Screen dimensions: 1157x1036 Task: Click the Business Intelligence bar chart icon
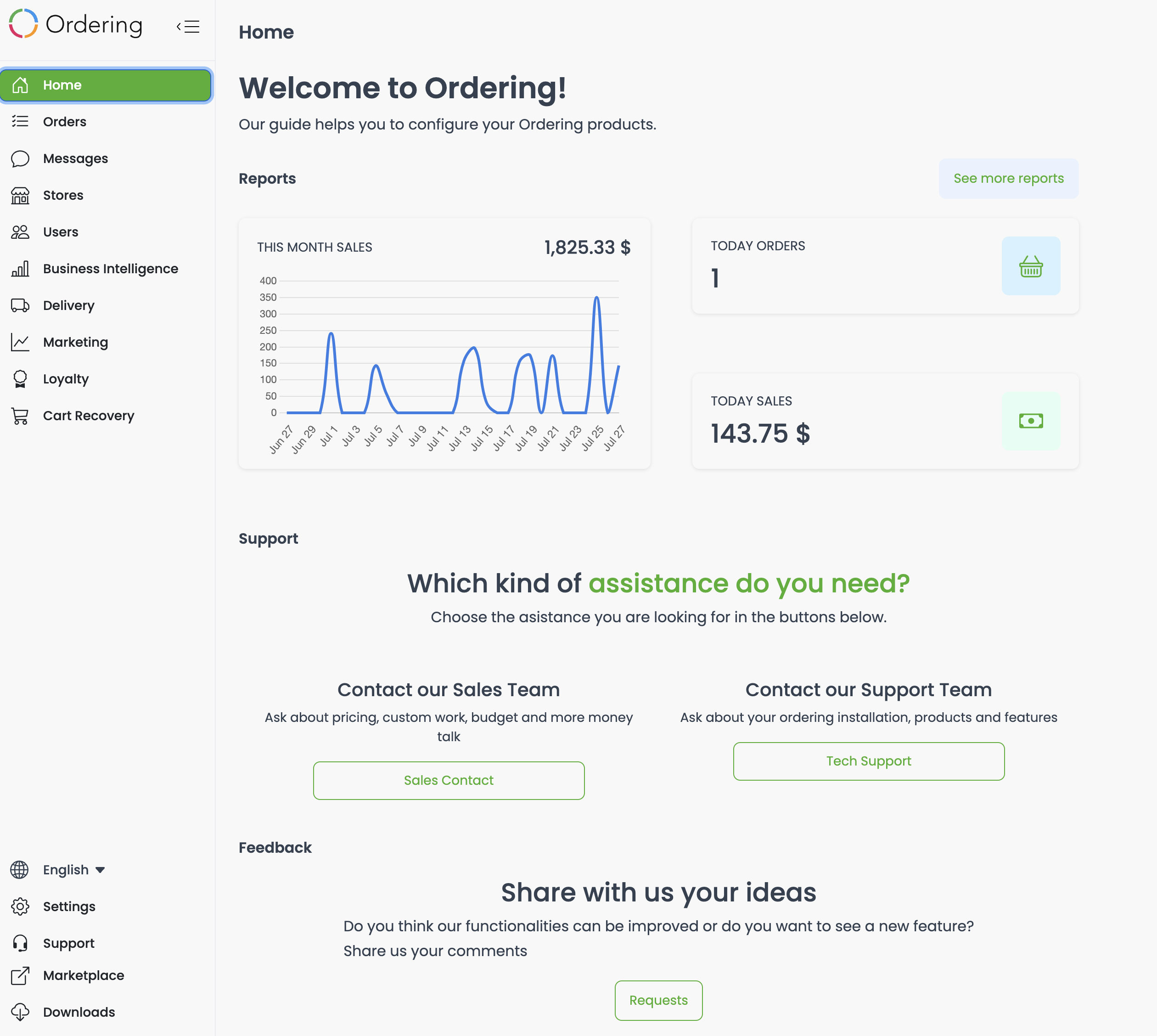click(20, 269)
